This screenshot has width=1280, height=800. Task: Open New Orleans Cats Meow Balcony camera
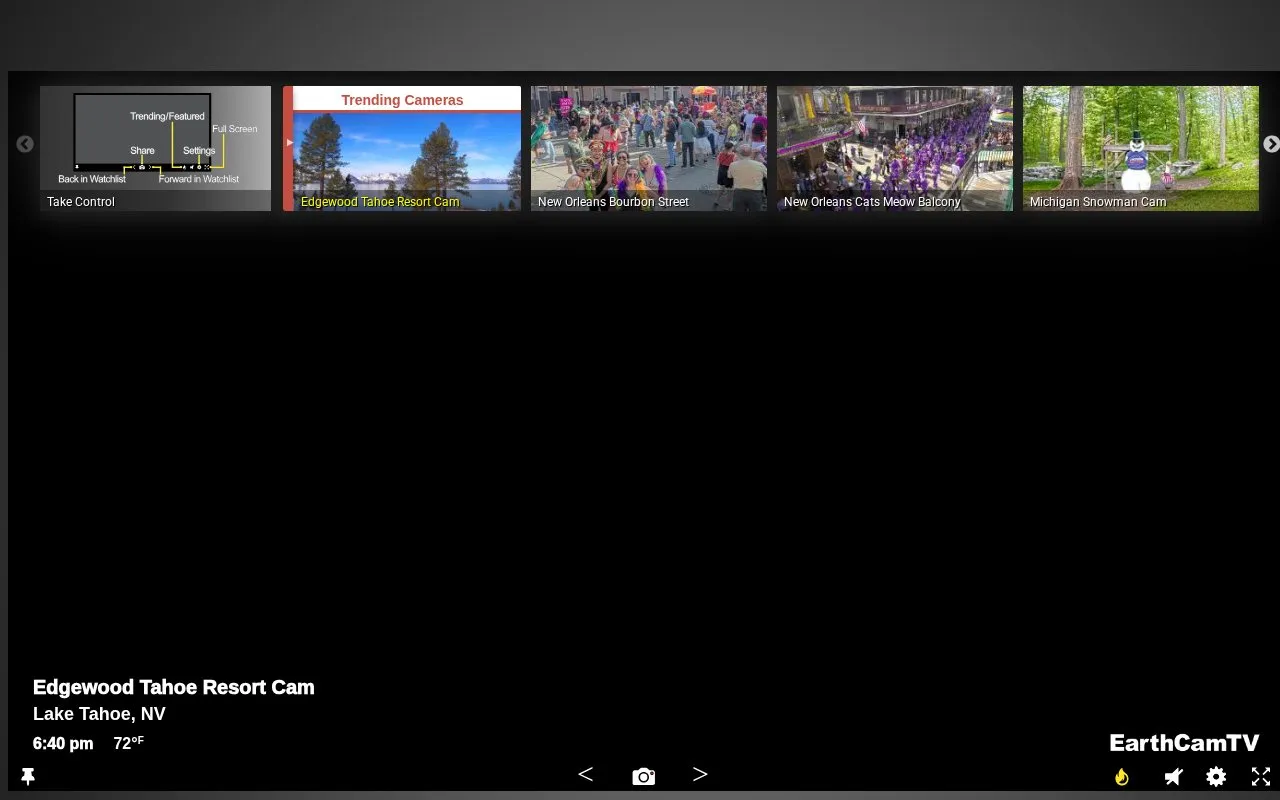(895, 148)
